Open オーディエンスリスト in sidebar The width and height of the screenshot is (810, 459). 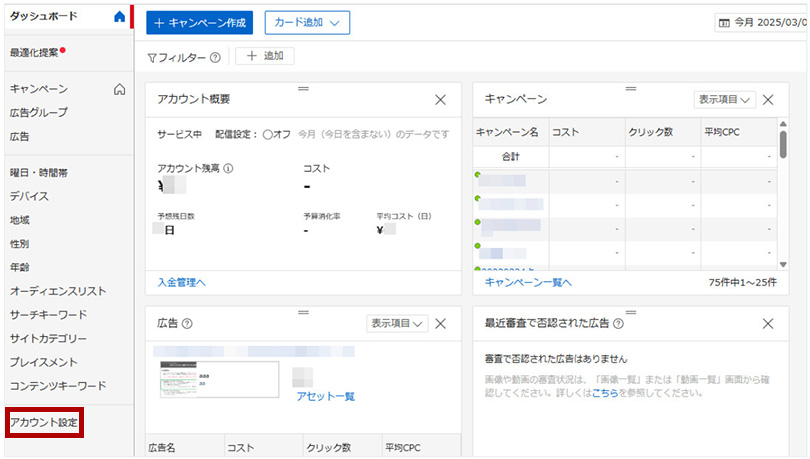pyautogui.click(x=58, y=291)
